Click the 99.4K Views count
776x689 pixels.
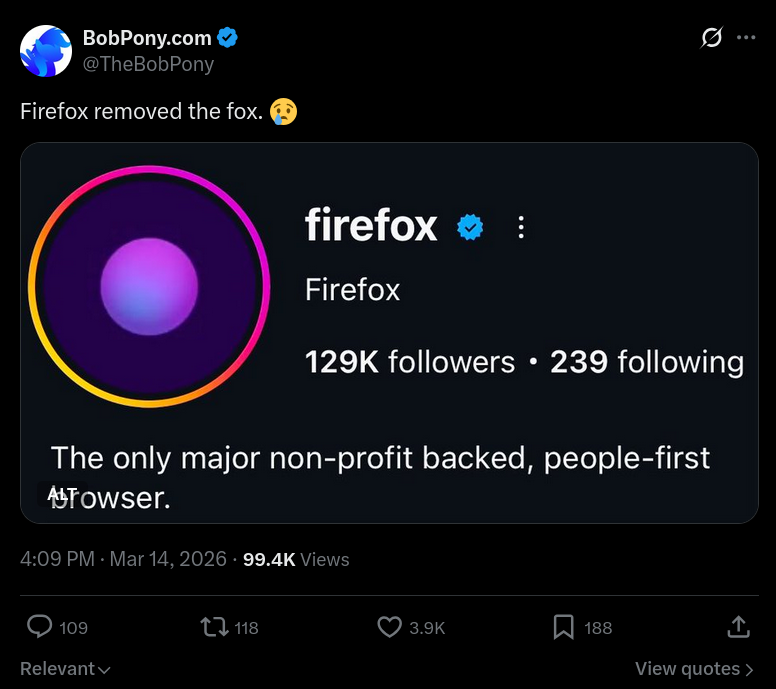coord(296,559)
